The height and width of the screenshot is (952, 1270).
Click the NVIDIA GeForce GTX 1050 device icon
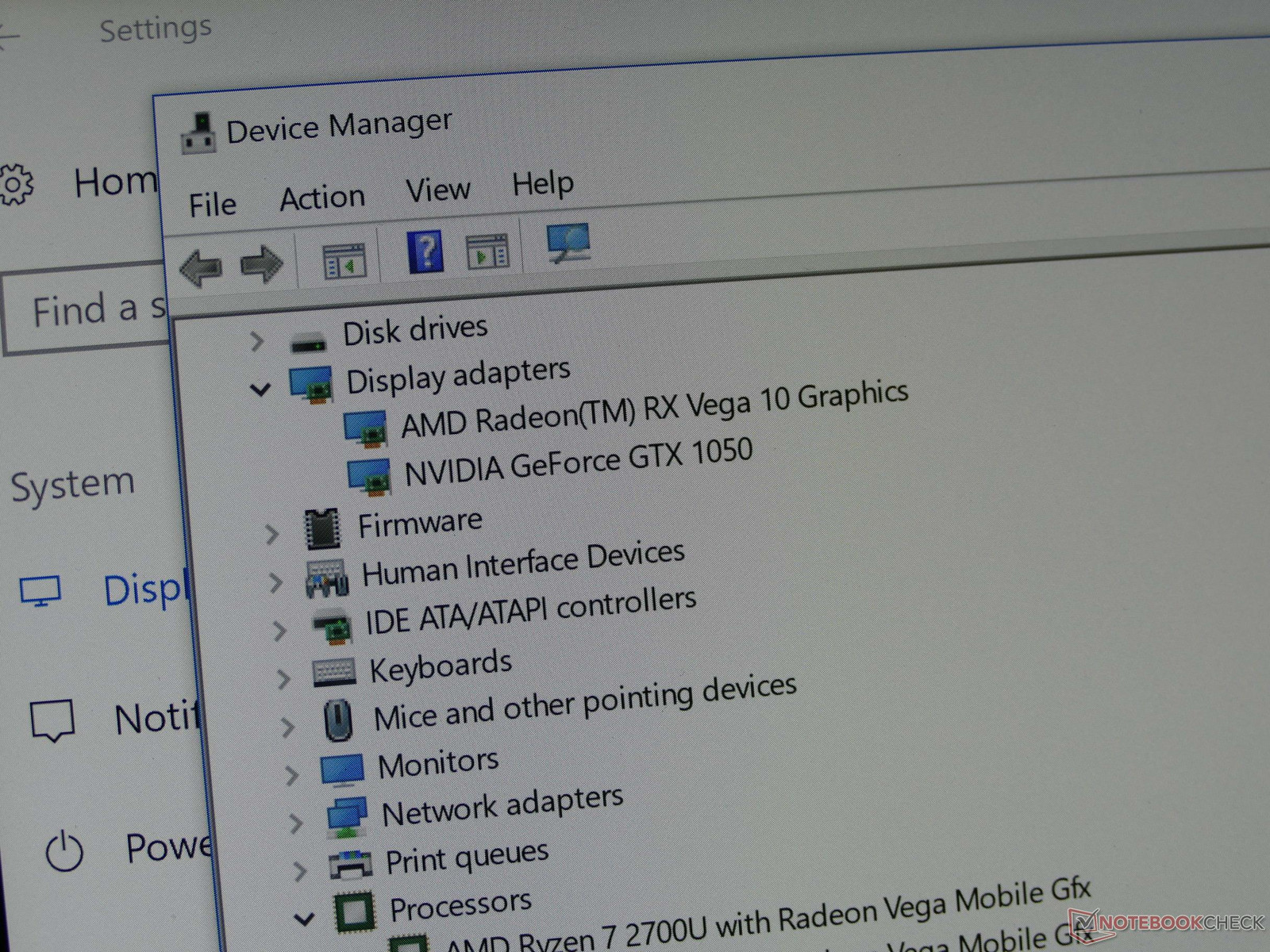point(369,476)
